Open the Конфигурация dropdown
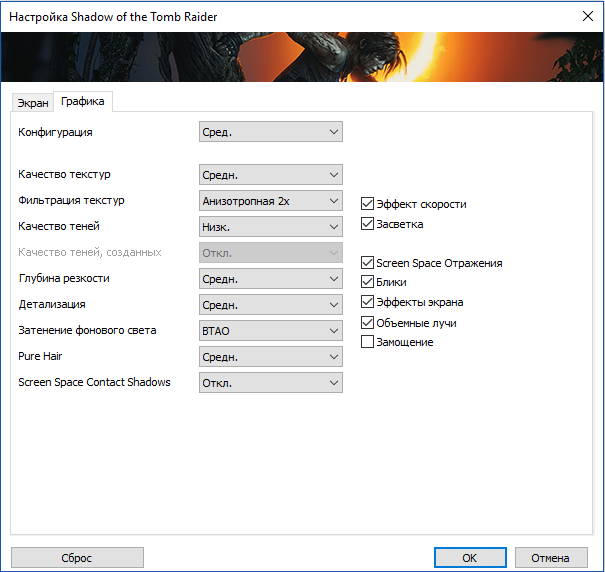This screenshot has height=572, width=605. coord(271,132)
